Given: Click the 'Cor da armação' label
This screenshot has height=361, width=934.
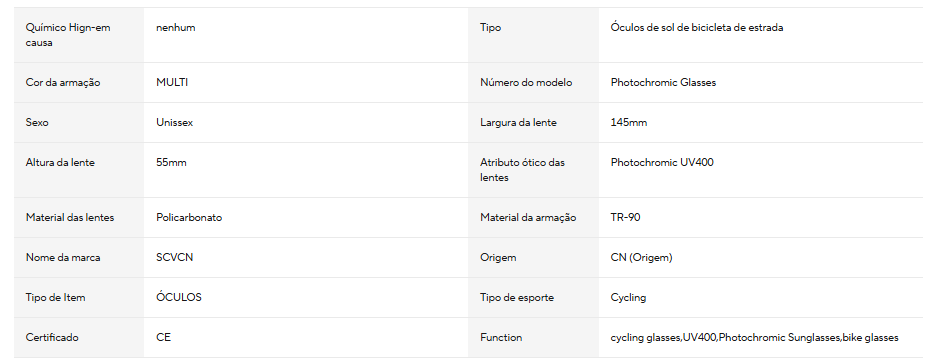Looking at the screenshot, I should (63, 83).
